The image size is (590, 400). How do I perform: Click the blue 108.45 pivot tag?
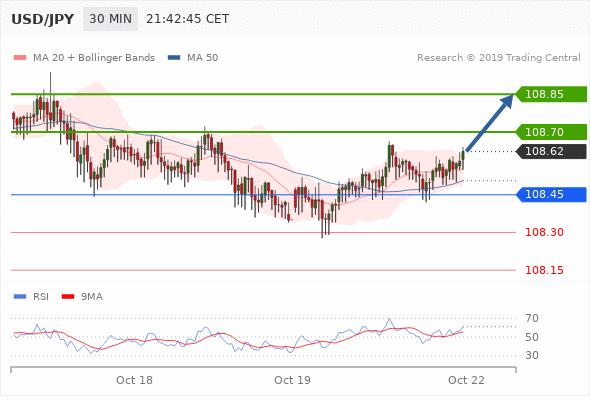550,195
